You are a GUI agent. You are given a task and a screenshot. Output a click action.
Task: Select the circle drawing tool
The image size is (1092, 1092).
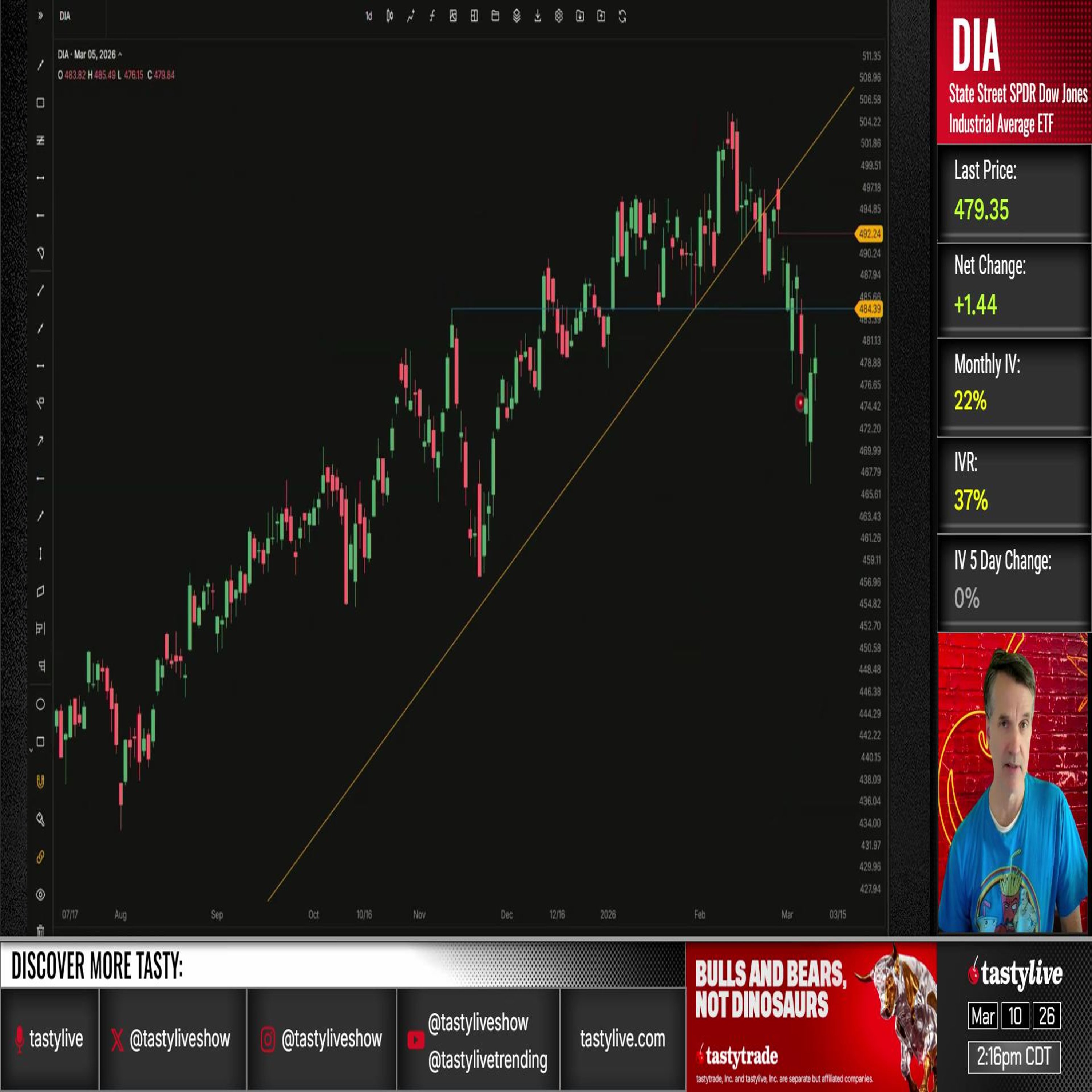pyautogui.click(x=40, y=704)
